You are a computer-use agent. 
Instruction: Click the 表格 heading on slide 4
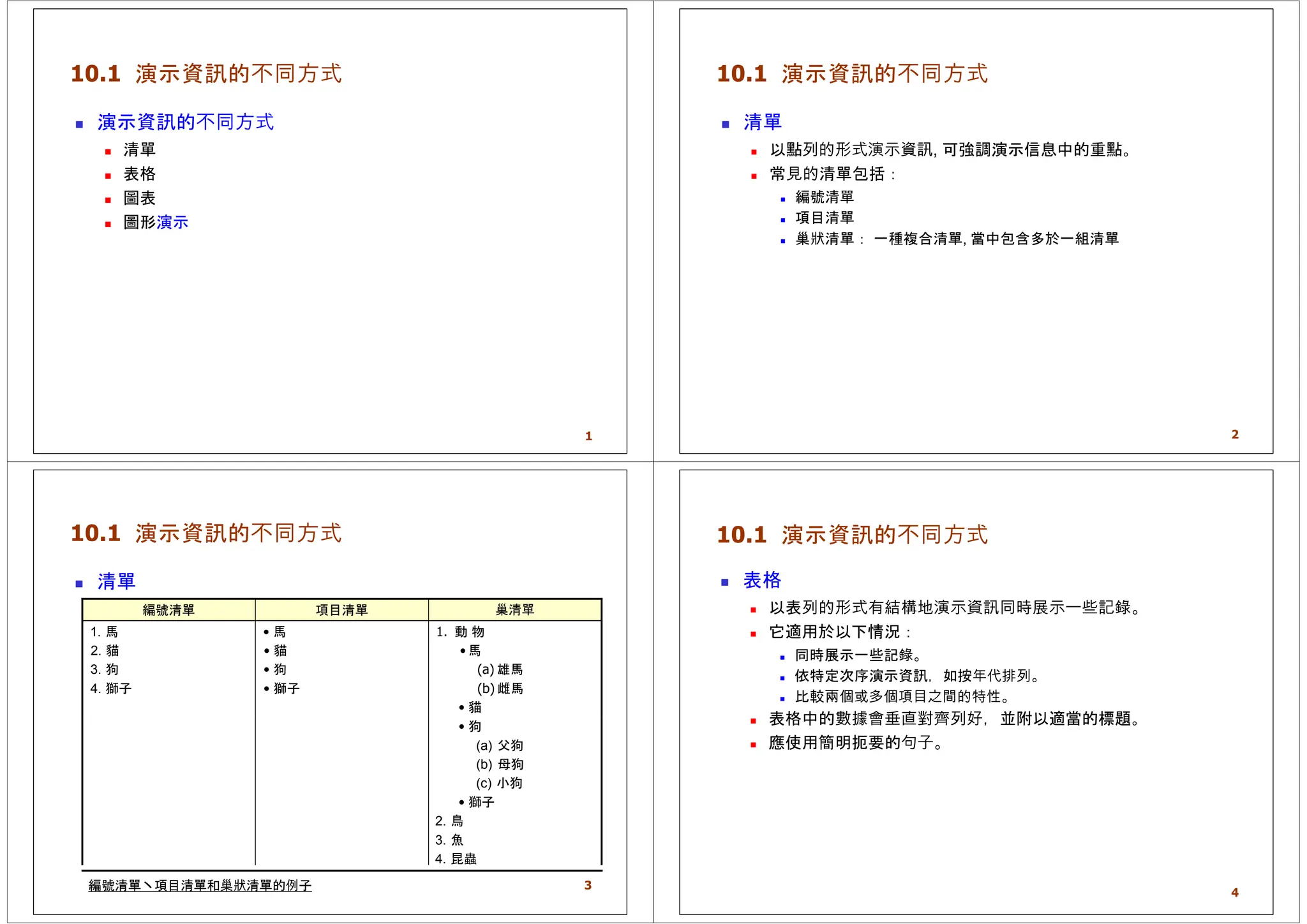[x=762, y=580]
